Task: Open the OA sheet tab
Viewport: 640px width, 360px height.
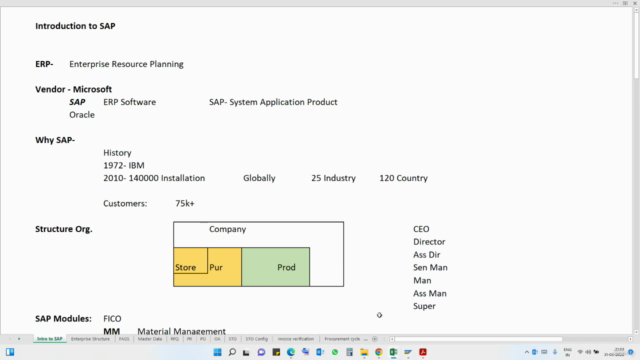Action: click(x=217, y=339)
